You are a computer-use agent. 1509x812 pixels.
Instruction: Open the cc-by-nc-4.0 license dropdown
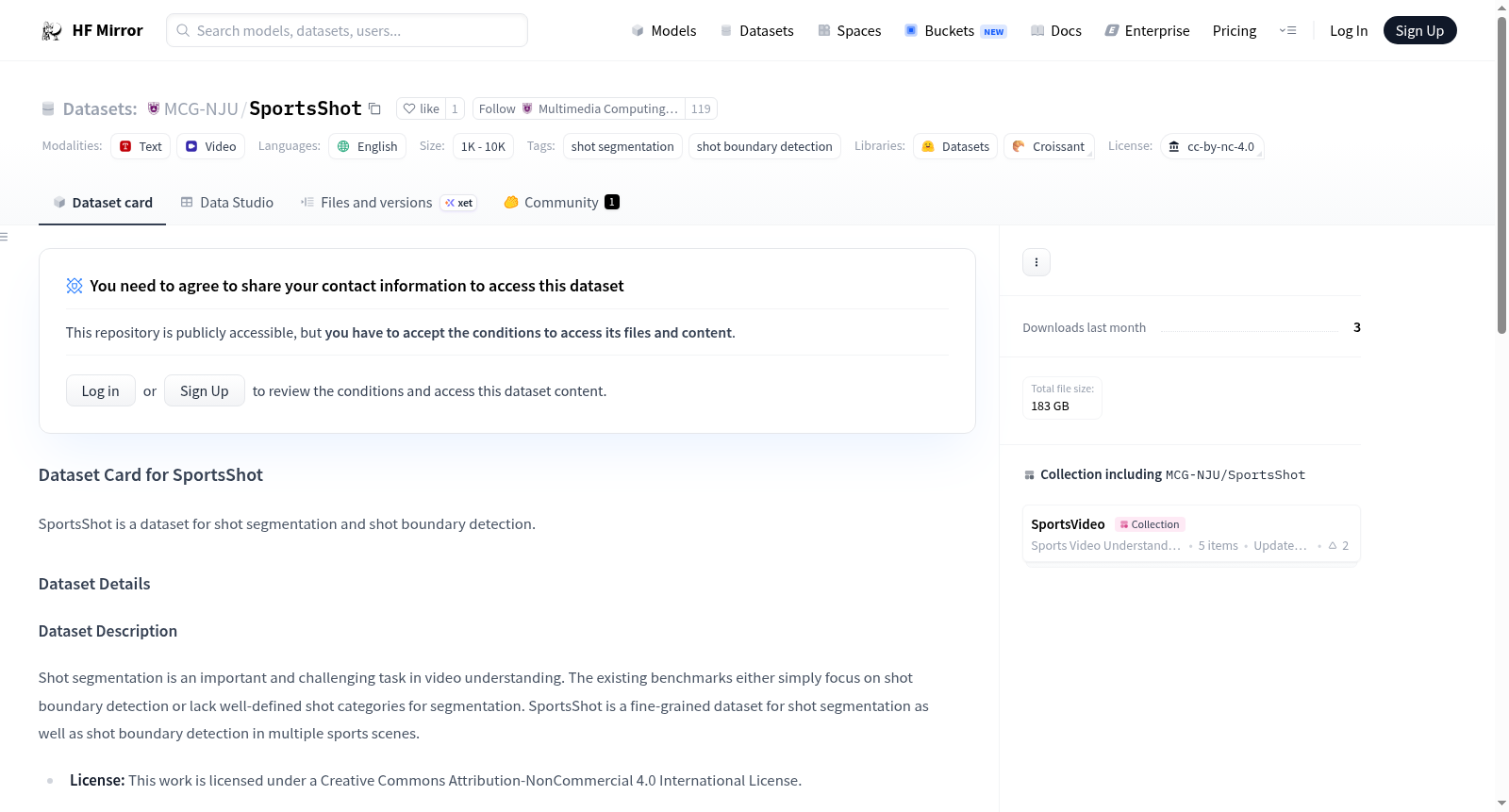(1212, 146)
